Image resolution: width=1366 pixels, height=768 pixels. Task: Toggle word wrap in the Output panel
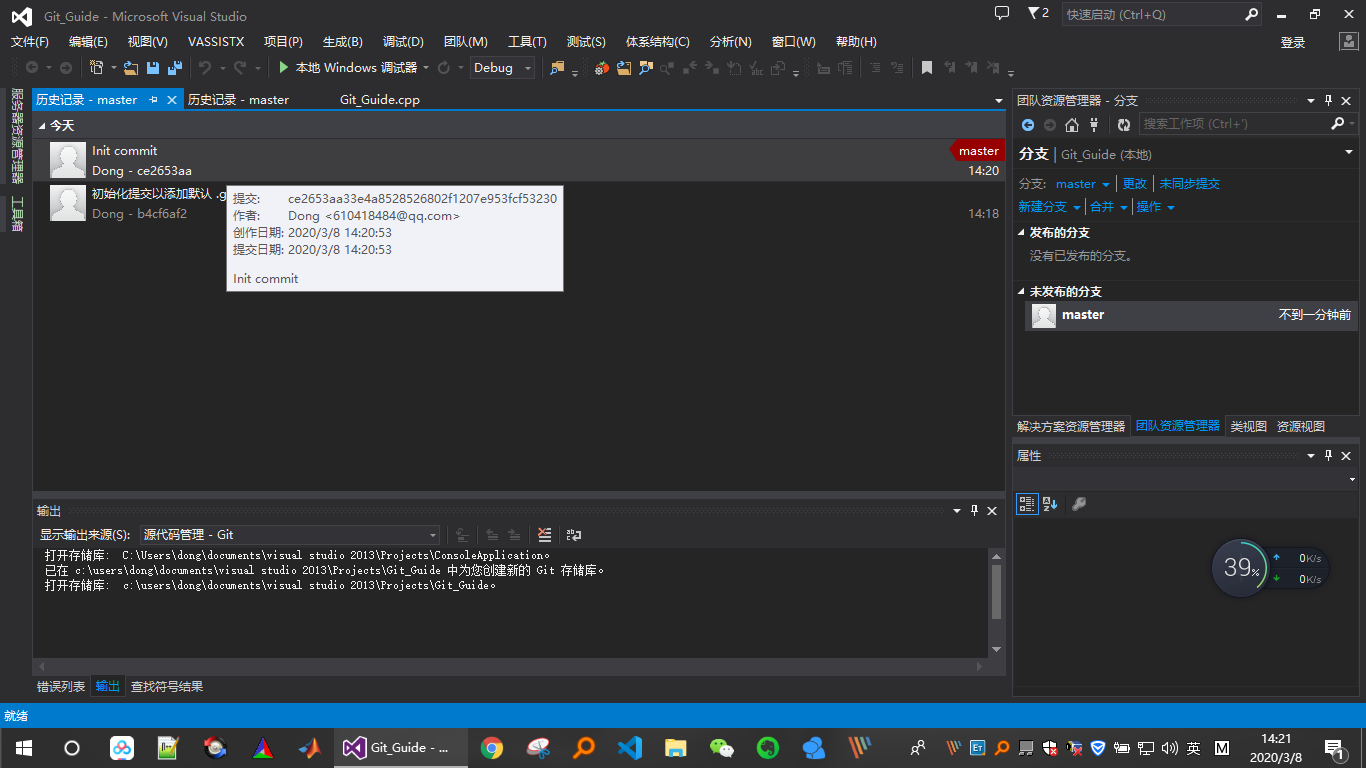[573, 535]
